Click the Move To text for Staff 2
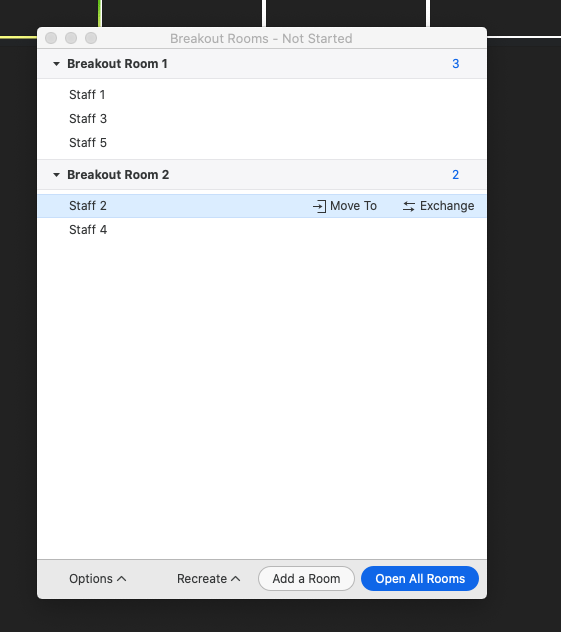561x632 pixels. (353, 206)
